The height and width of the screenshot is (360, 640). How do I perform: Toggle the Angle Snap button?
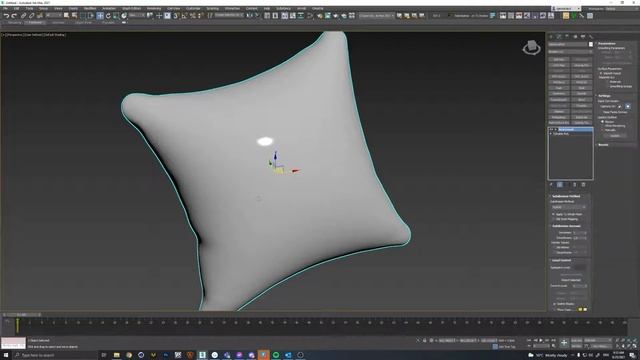click(184, 16)
